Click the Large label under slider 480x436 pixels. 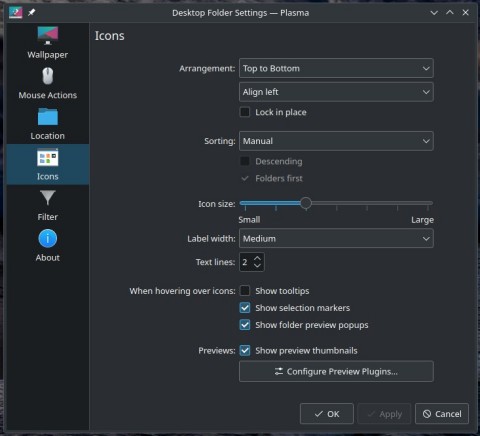pos(422,220)
